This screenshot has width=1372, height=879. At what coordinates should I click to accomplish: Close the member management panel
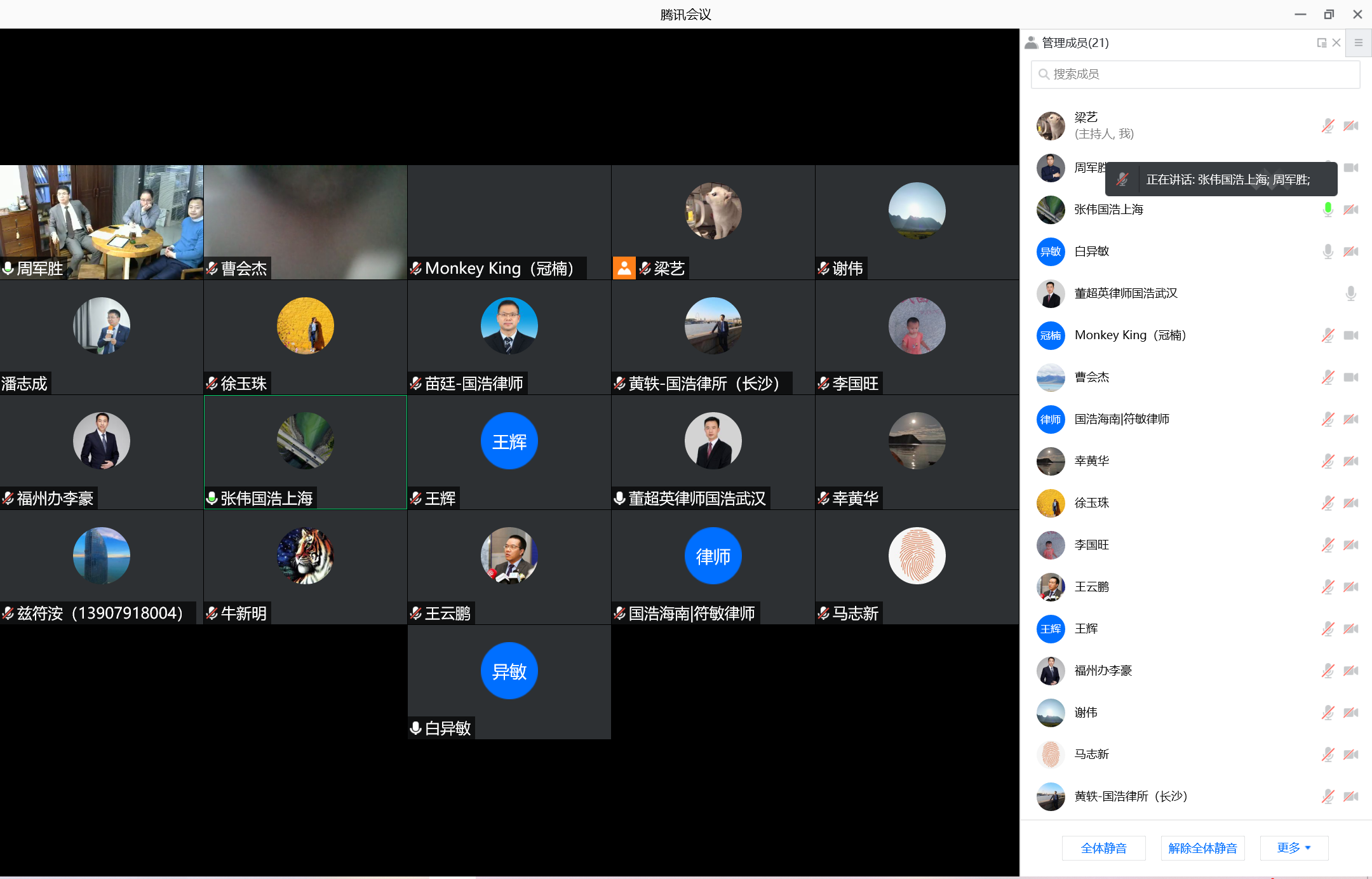coord(1336,43)
